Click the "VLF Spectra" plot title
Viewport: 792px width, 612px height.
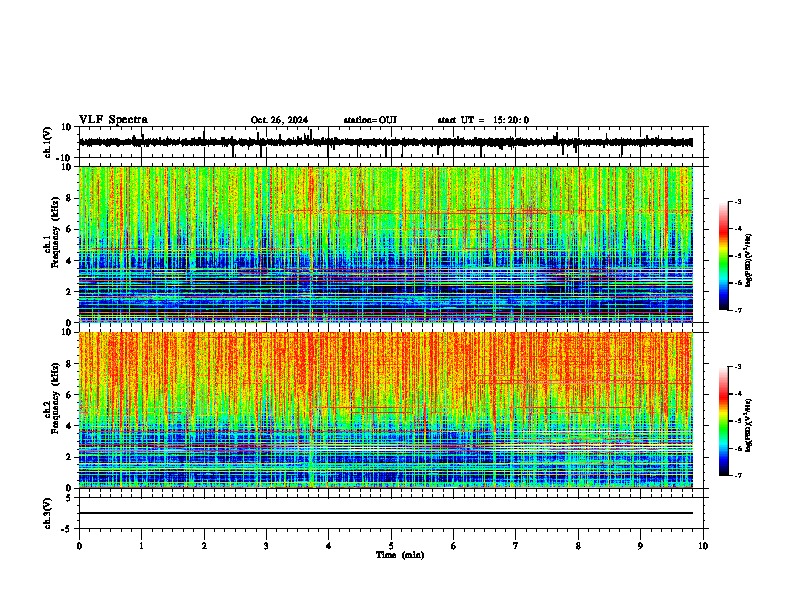pyautogui.click(x=113, y=120)
